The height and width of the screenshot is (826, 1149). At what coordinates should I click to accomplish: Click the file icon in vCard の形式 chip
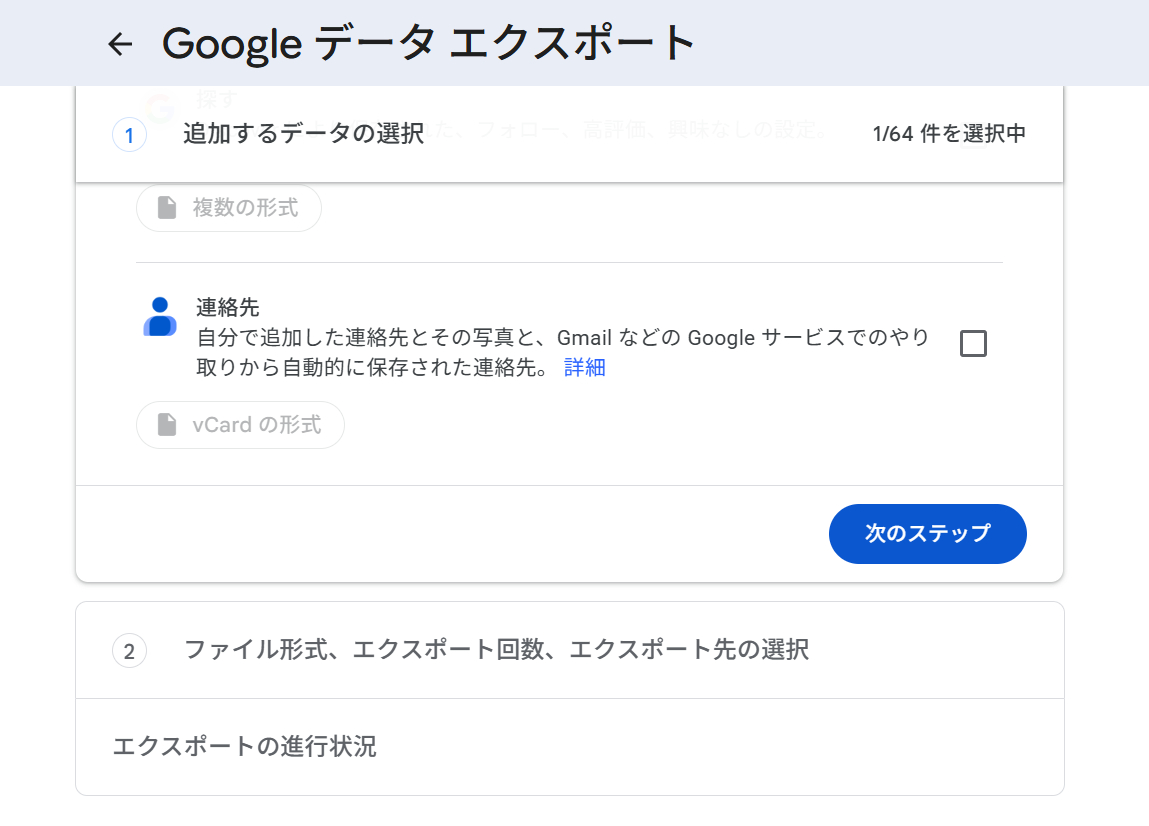pyautogui.click(x=167, y=424)
